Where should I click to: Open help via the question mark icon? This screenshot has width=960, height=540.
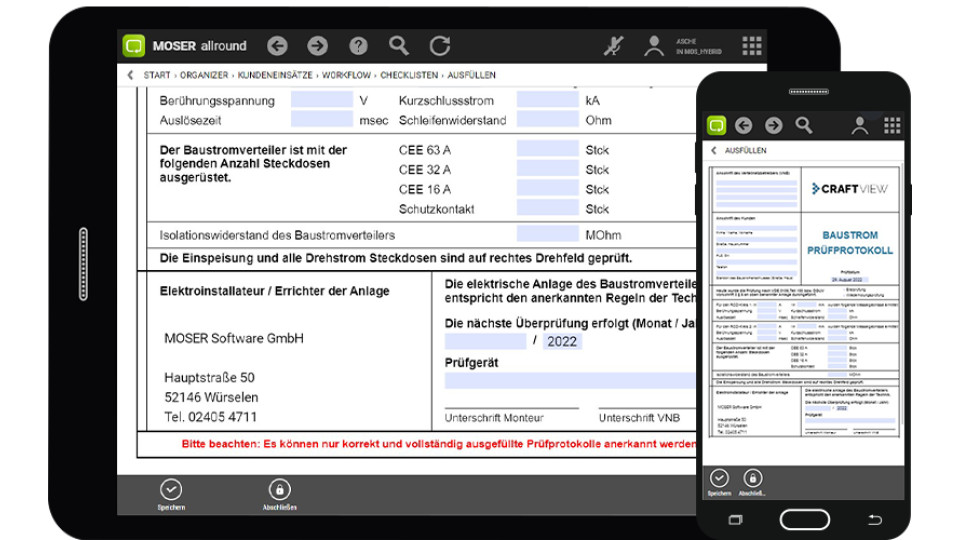[358, 46]
